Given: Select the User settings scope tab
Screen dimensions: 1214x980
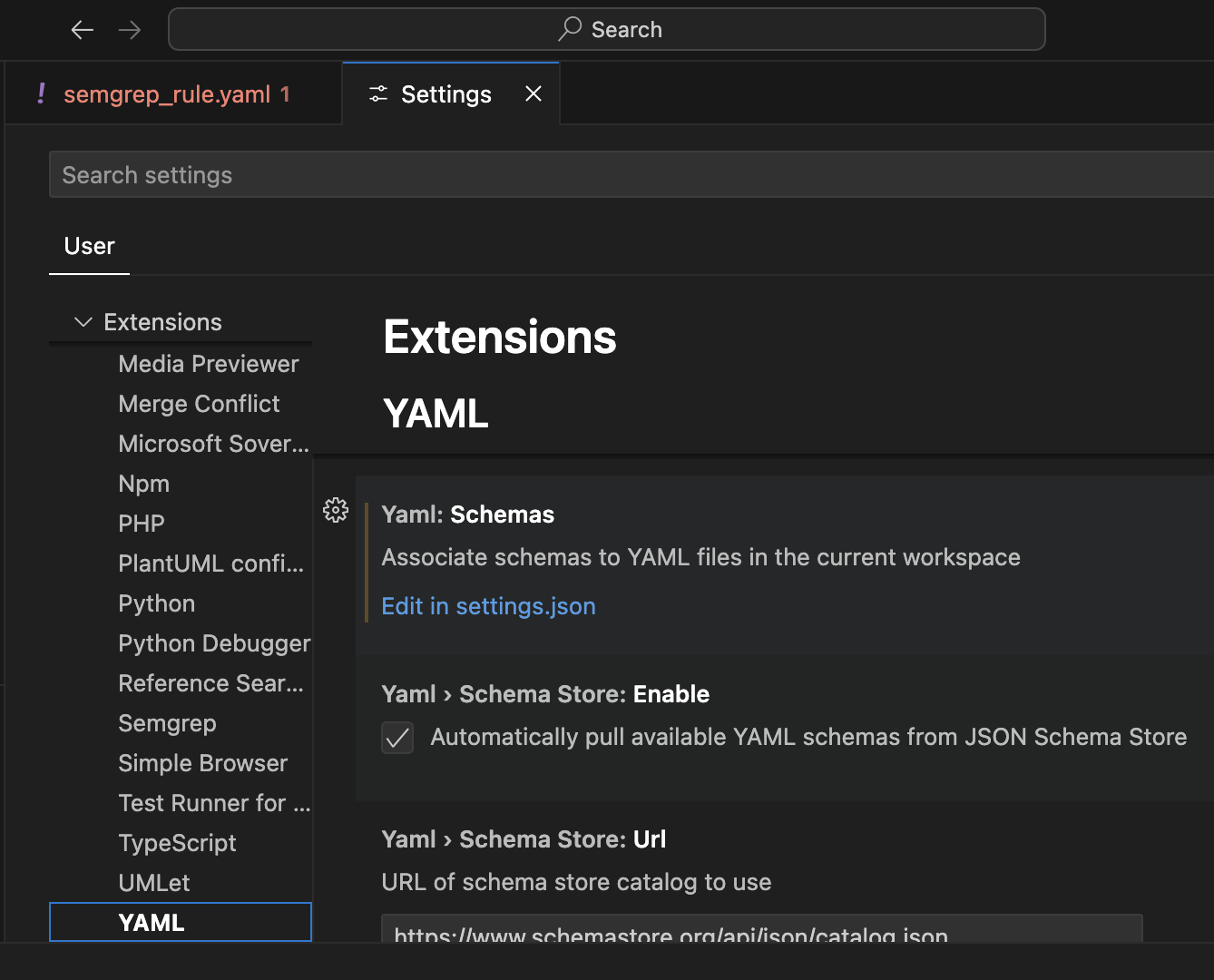Looking at the screenshot, I should (88, 246).
